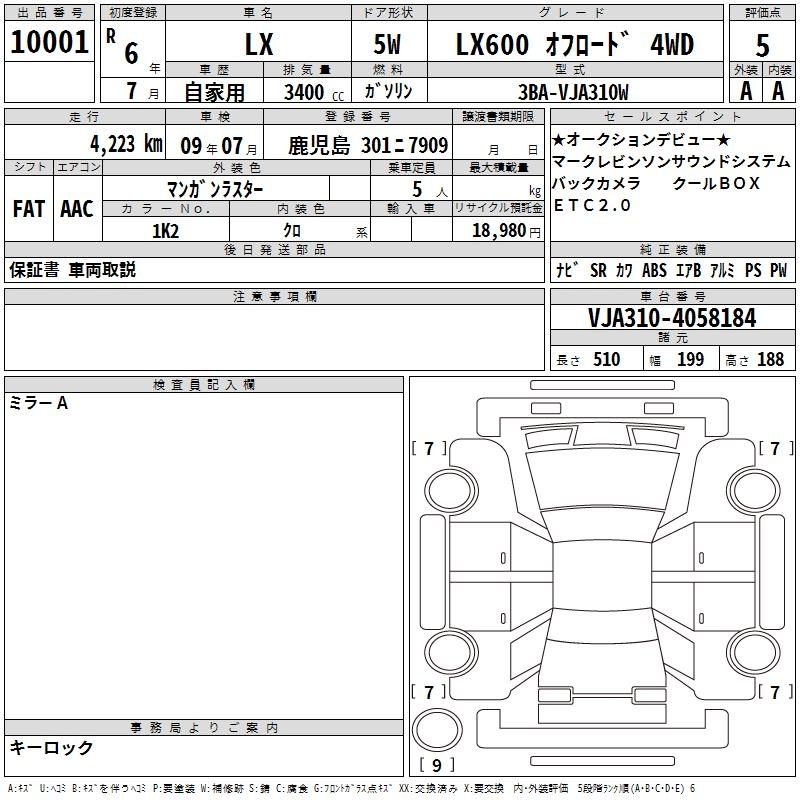Screen dimensions: 800x800
Task: Click the ナビ equipment code
Action: click(x=566, y=270)
